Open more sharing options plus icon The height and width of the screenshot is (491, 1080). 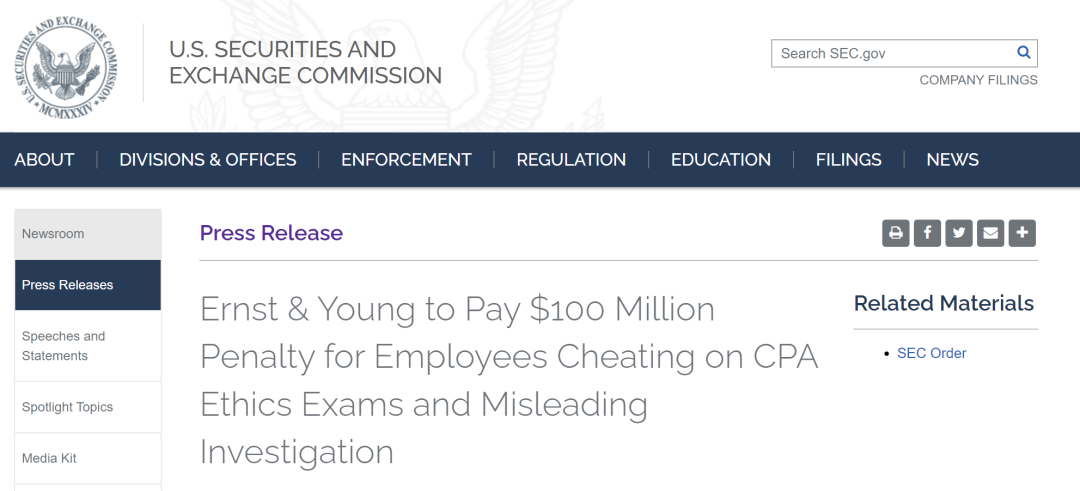[1022, 233]
